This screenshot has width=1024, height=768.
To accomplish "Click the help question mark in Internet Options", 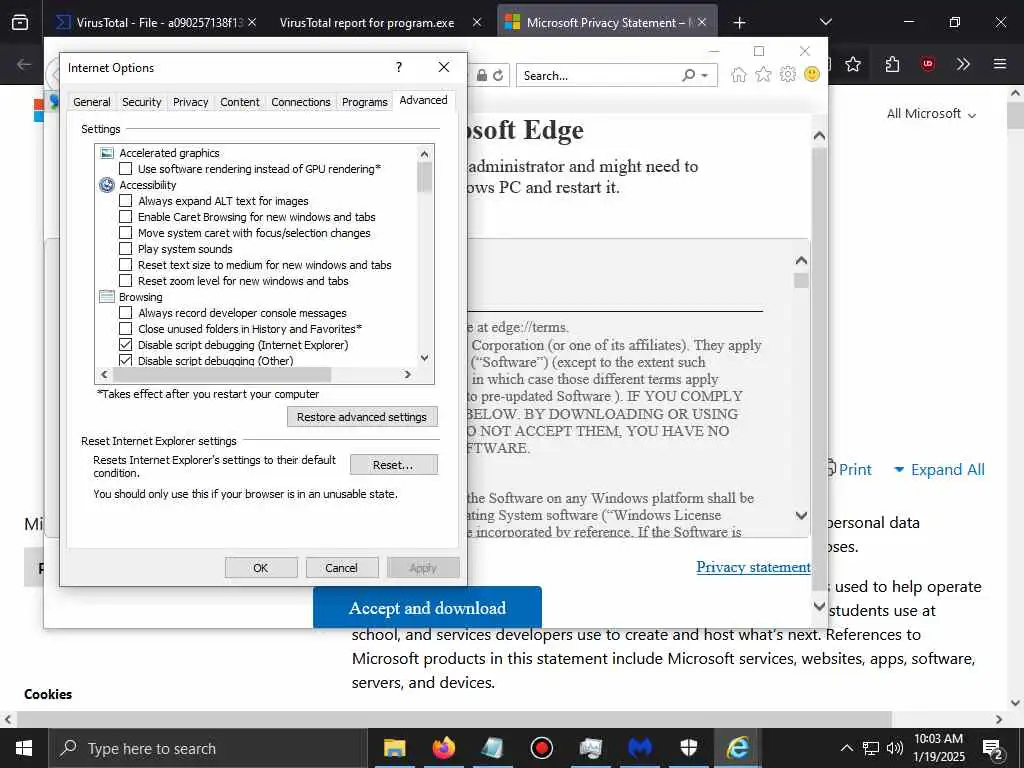I will click(x=398, y=67).
